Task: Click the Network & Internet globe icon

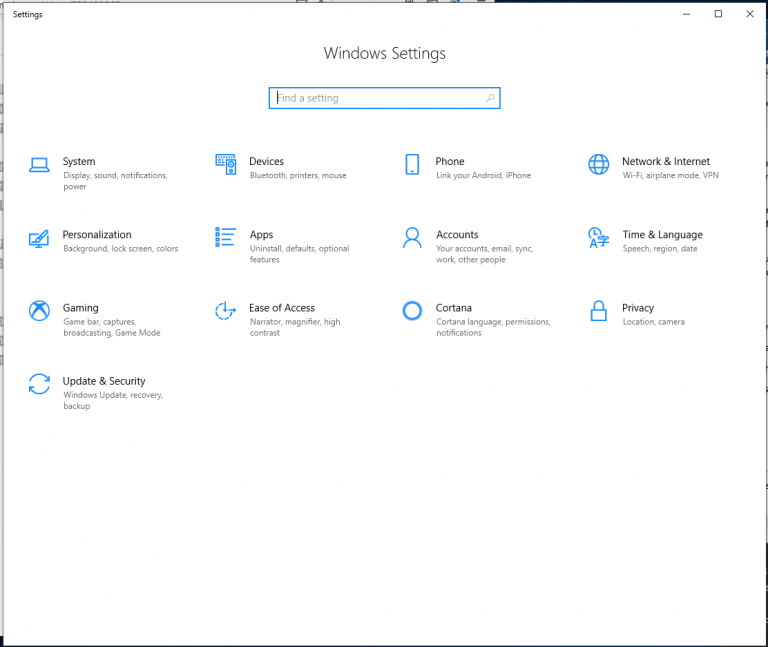Action: click(x=599, y=164)
